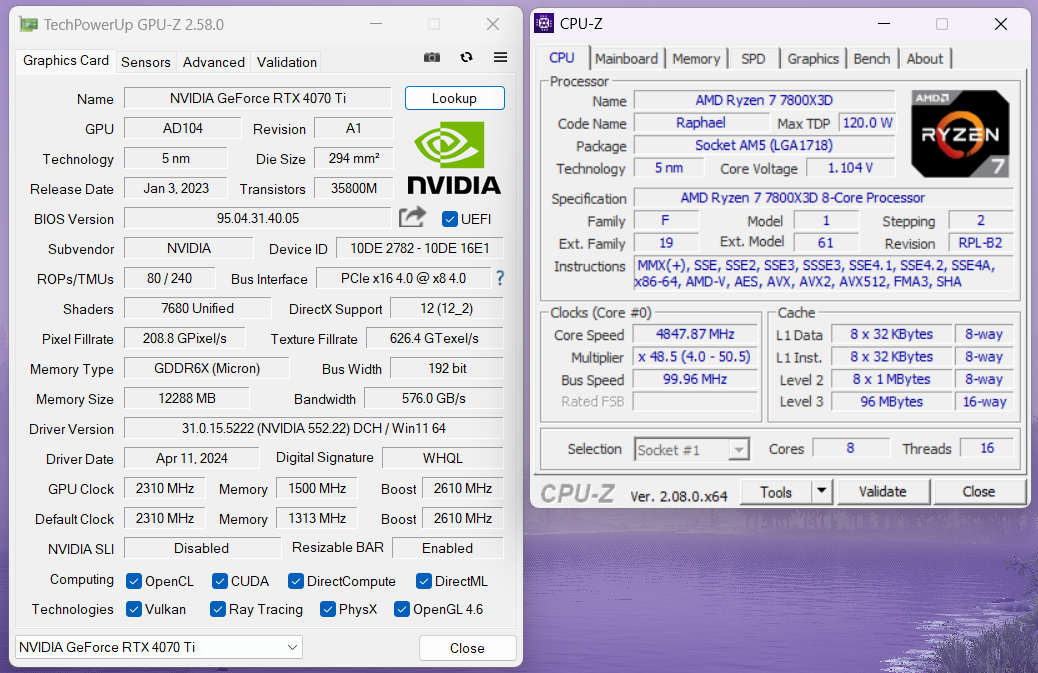Click the Core Voltage value 1.104 V
Image resolution: width=1038 pixels, height=673 pixels.
coord(850,168)
